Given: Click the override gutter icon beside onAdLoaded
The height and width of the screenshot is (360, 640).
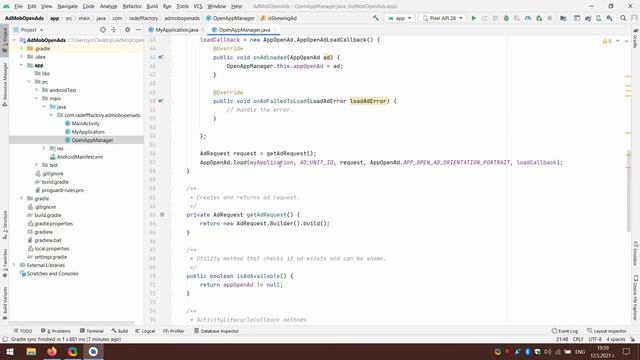Looking at the screenshot, I should point(161,57).
